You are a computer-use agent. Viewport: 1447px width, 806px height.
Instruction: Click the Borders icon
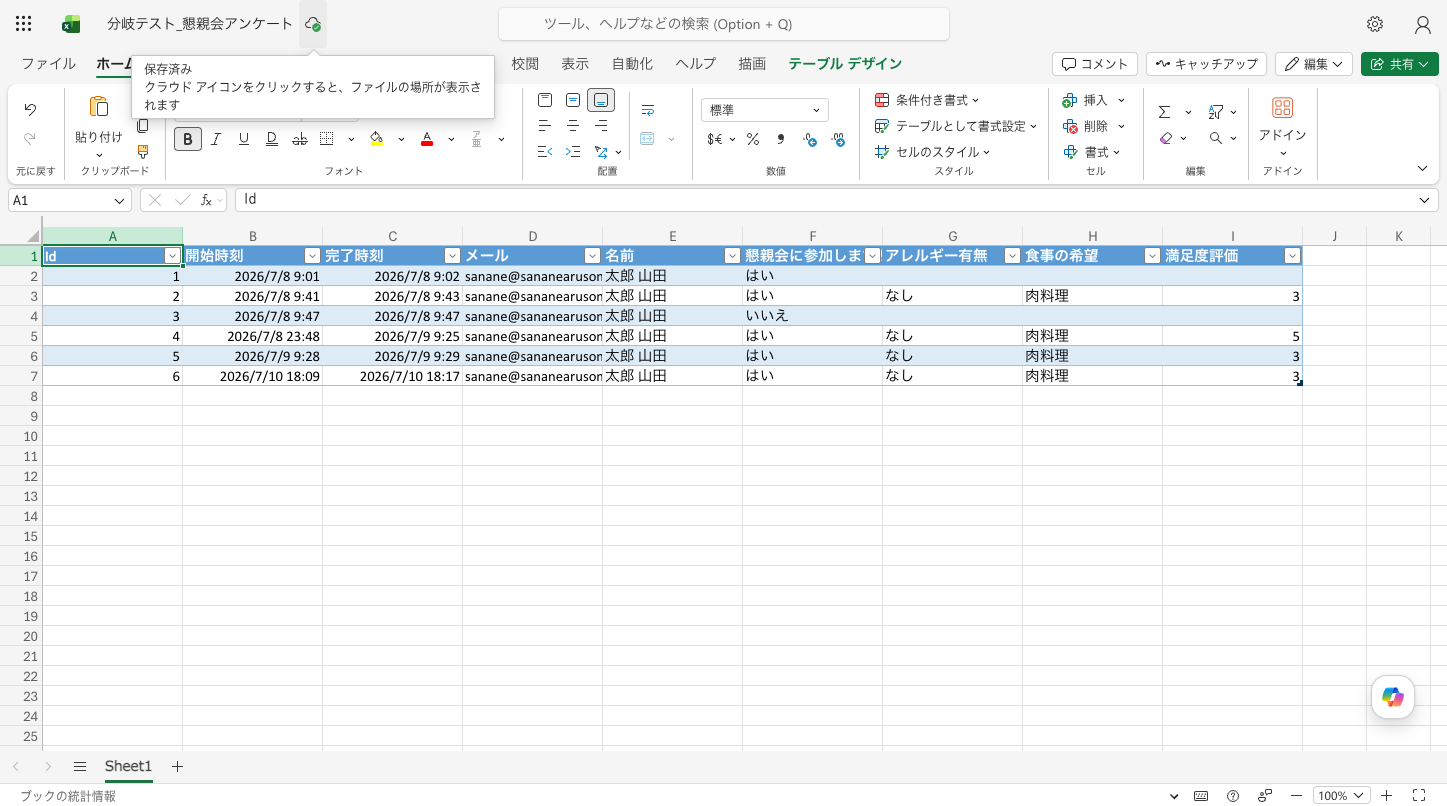(327, 139)
